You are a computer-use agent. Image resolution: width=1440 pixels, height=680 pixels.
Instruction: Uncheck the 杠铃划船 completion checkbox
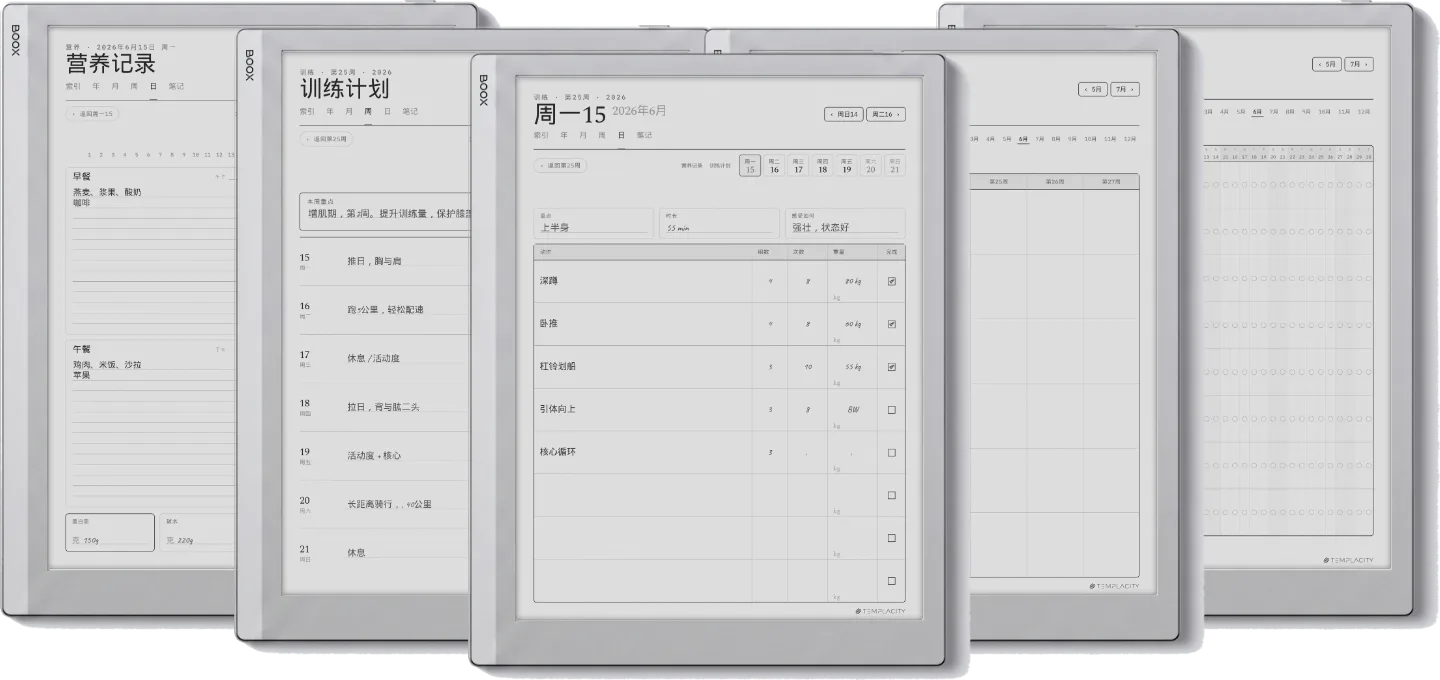coord(891,367)
